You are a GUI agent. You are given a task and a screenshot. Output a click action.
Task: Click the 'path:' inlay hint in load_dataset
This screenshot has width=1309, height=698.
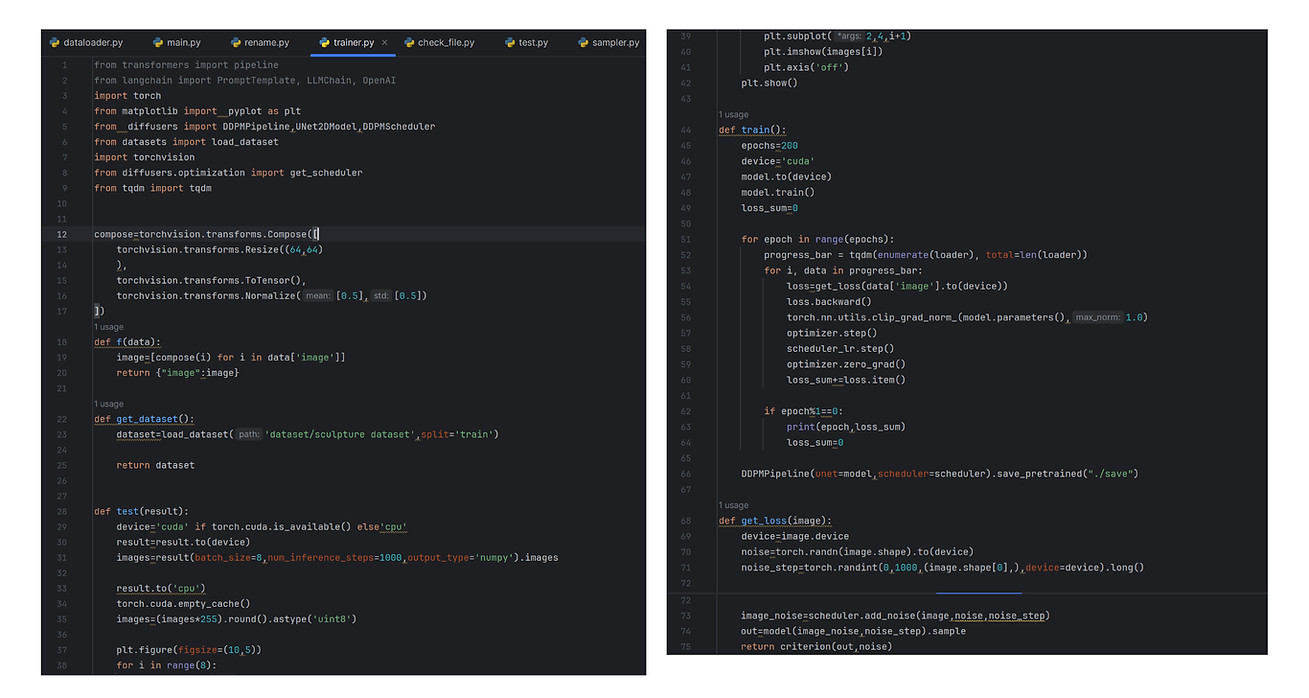point(249,434)
